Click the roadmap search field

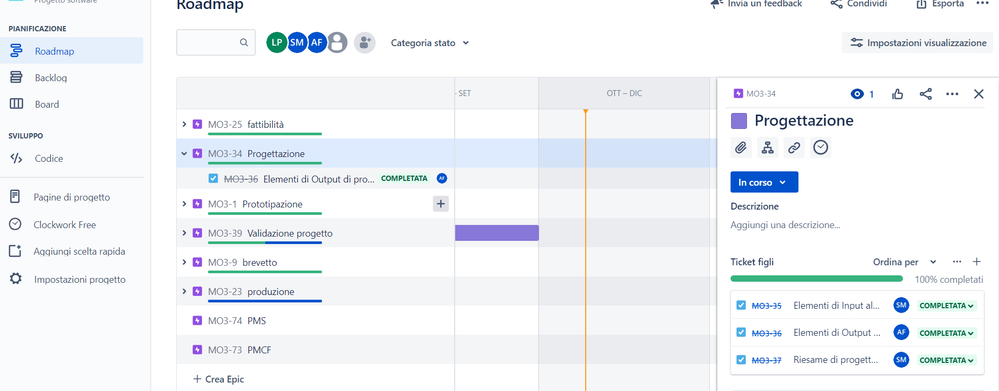pyautogui.click(x=215, y=43)
